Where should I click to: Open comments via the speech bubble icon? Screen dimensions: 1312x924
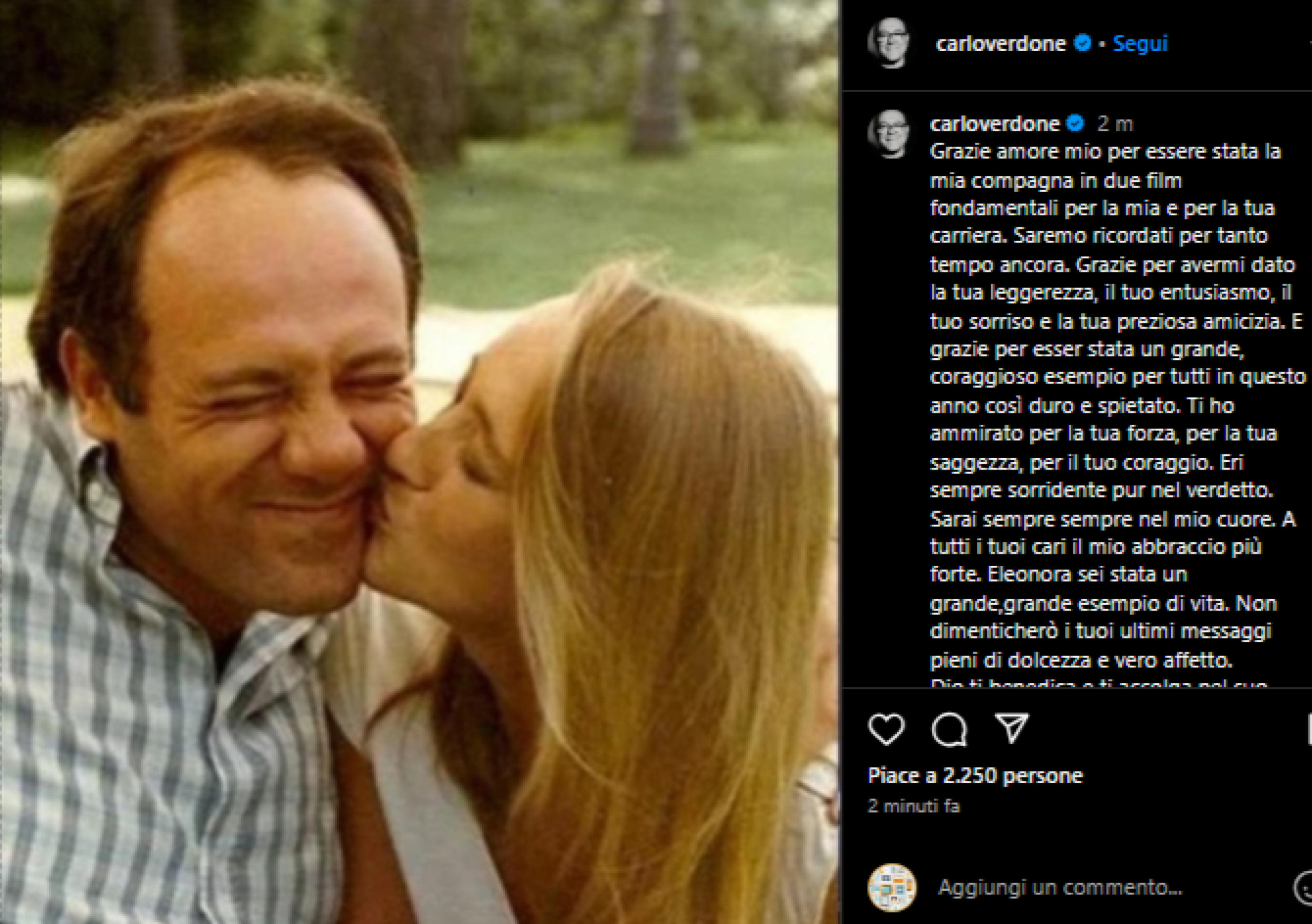[949, 730]
